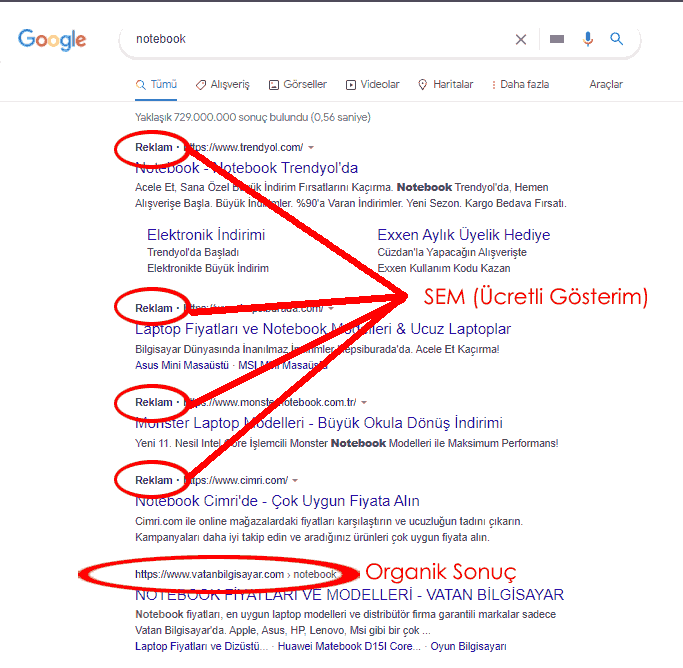Click the blue search magnifier icon
This screenshot has height=668, width=683.
click(616, 39)
